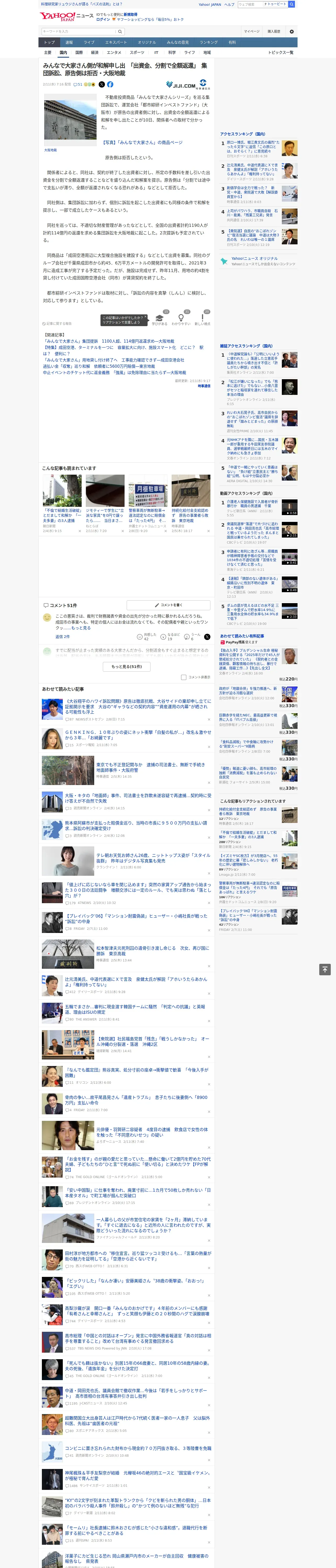Play video ranking item number 1
Image resolution: width=336 pixels, height=1568 pixels.
pos(290,507)
